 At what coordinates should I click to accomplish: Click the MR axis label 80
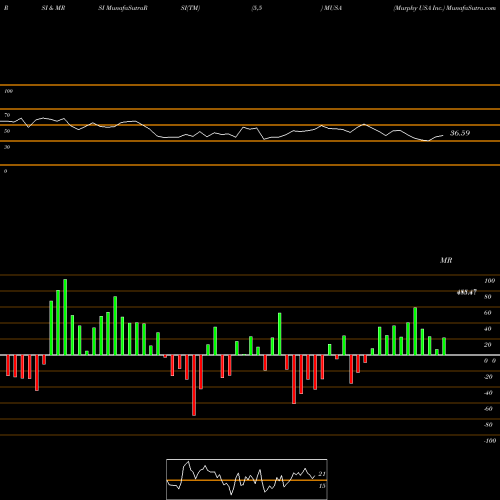pyautogui.click(x=488, y=297)
